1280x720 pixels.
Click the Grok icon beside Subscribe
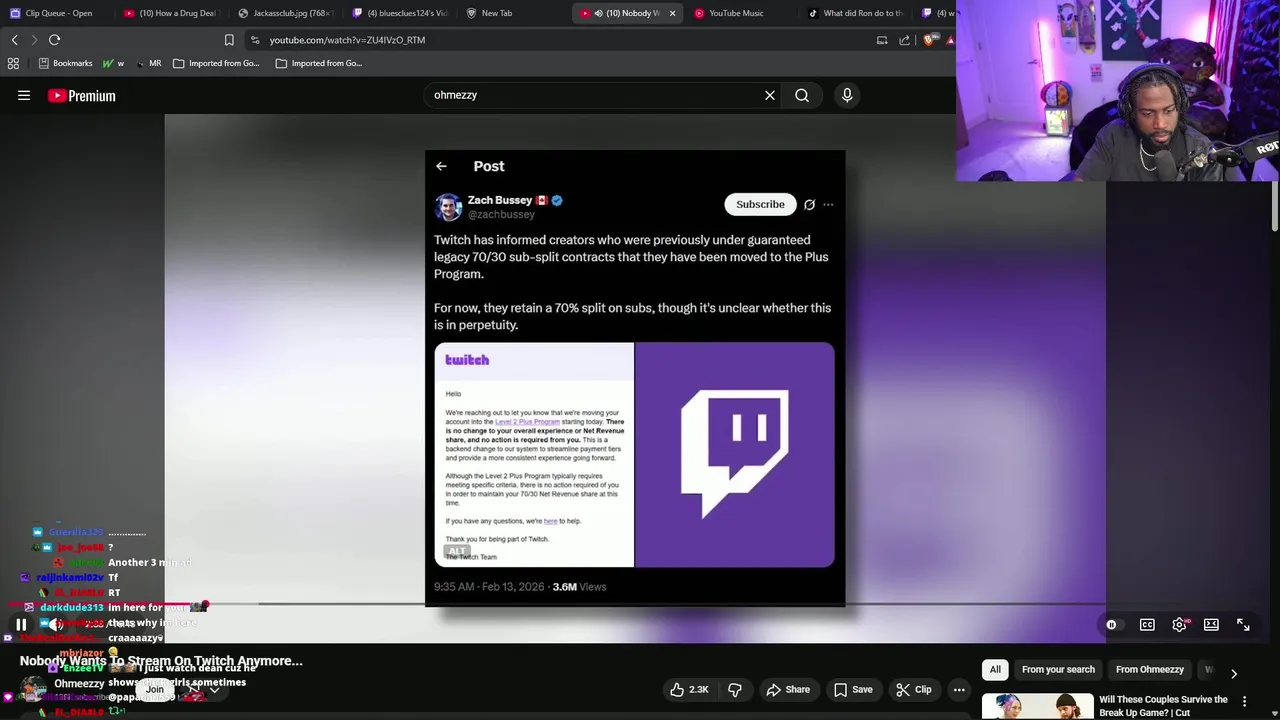click(x=809, y=204)
